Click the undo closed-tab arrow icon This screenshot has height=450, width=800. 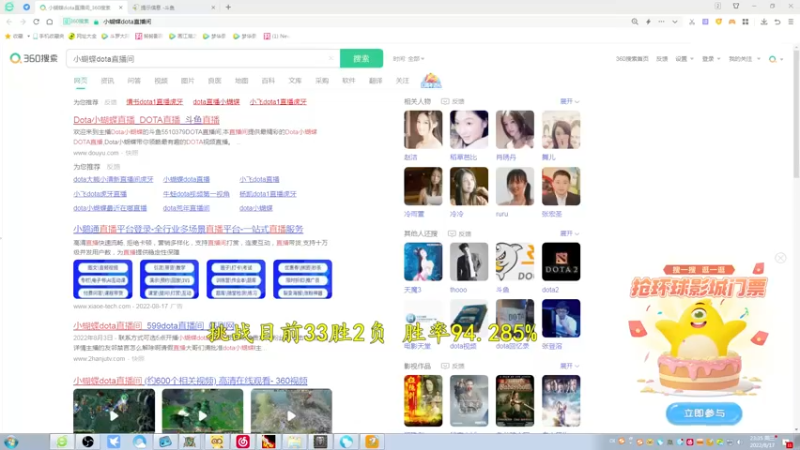pyautogui.click(x=777, y=22)
